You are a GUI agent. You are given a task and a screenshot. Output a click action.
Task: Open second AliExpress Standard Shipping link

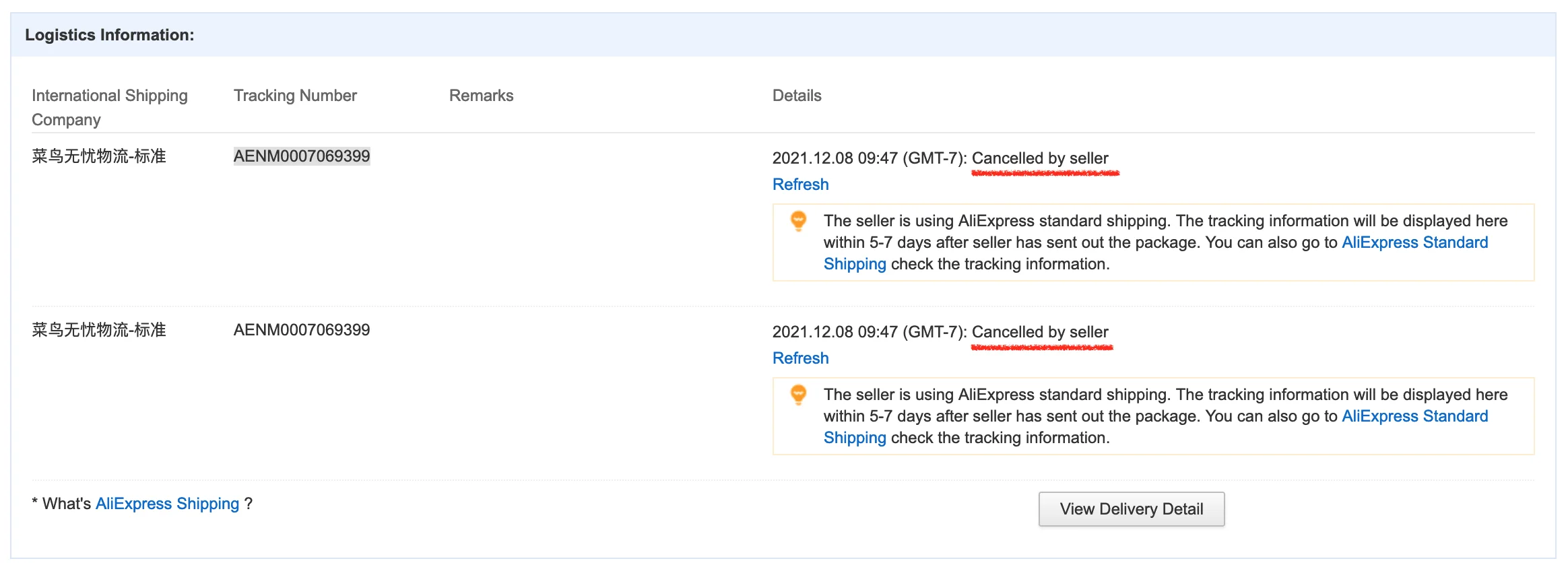pyautogui.click(x=1414, y=416)
